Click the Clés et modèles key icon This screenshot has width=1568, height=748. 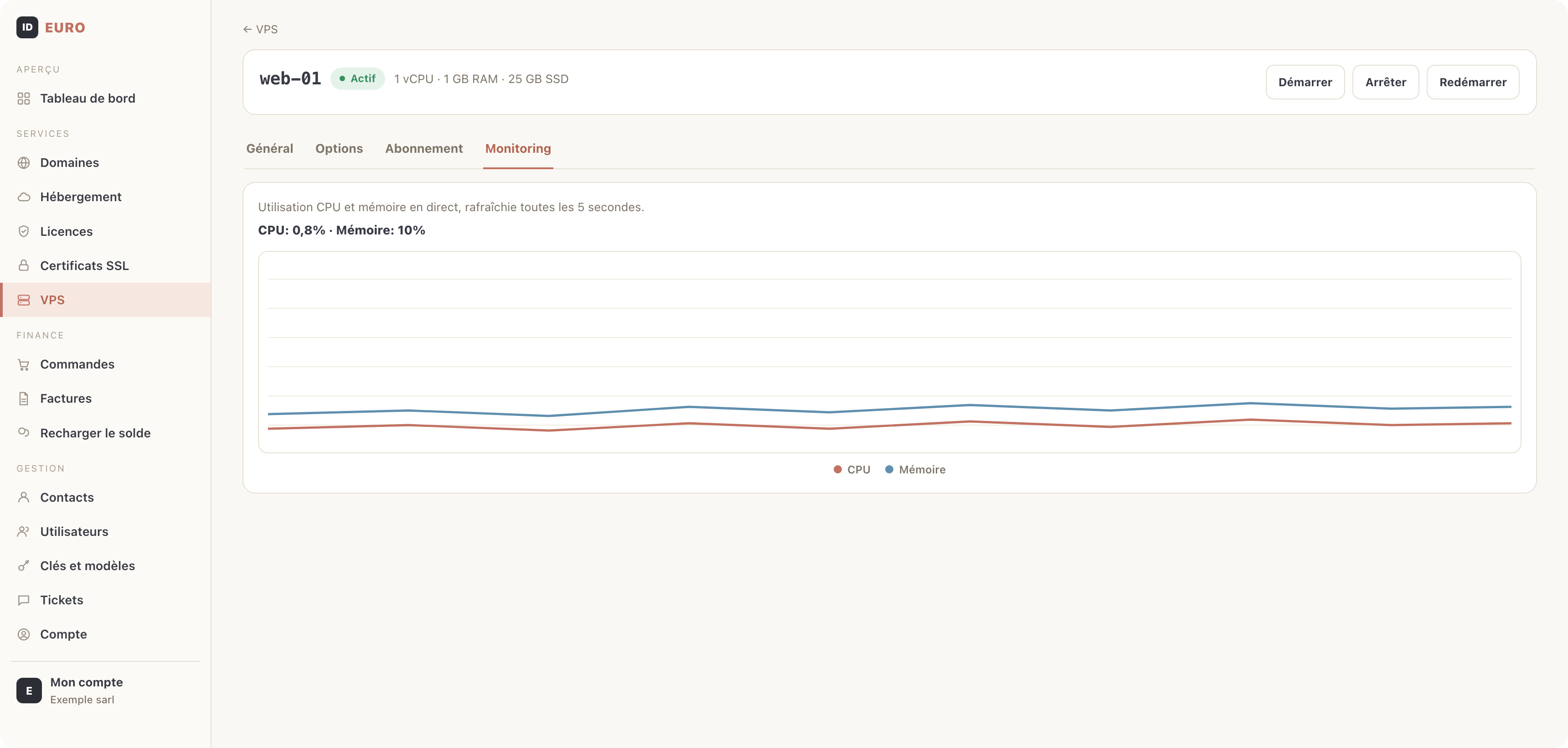24,566
